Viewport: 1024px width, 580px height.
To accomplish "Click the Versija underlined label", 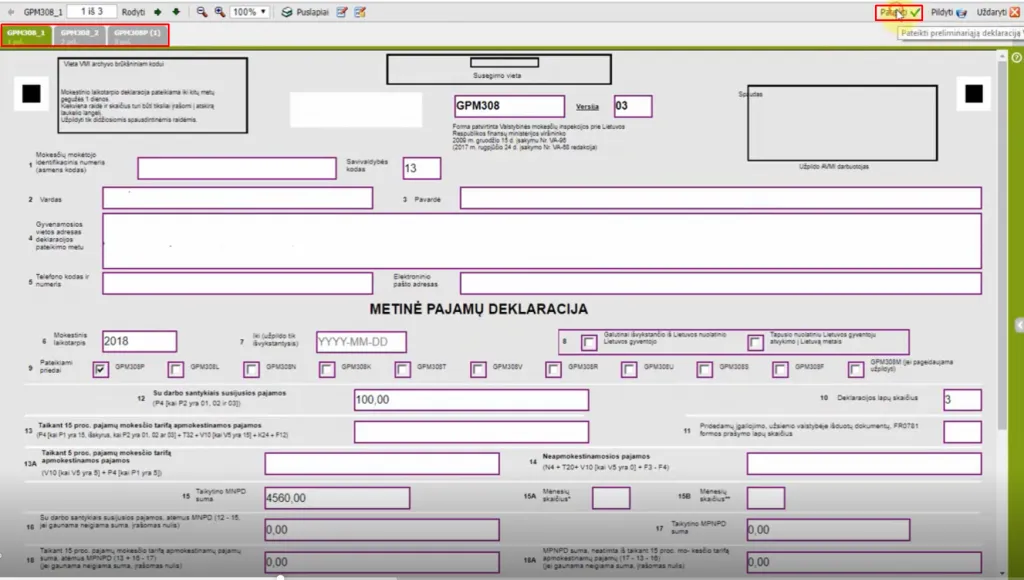I will click(587, 106).
